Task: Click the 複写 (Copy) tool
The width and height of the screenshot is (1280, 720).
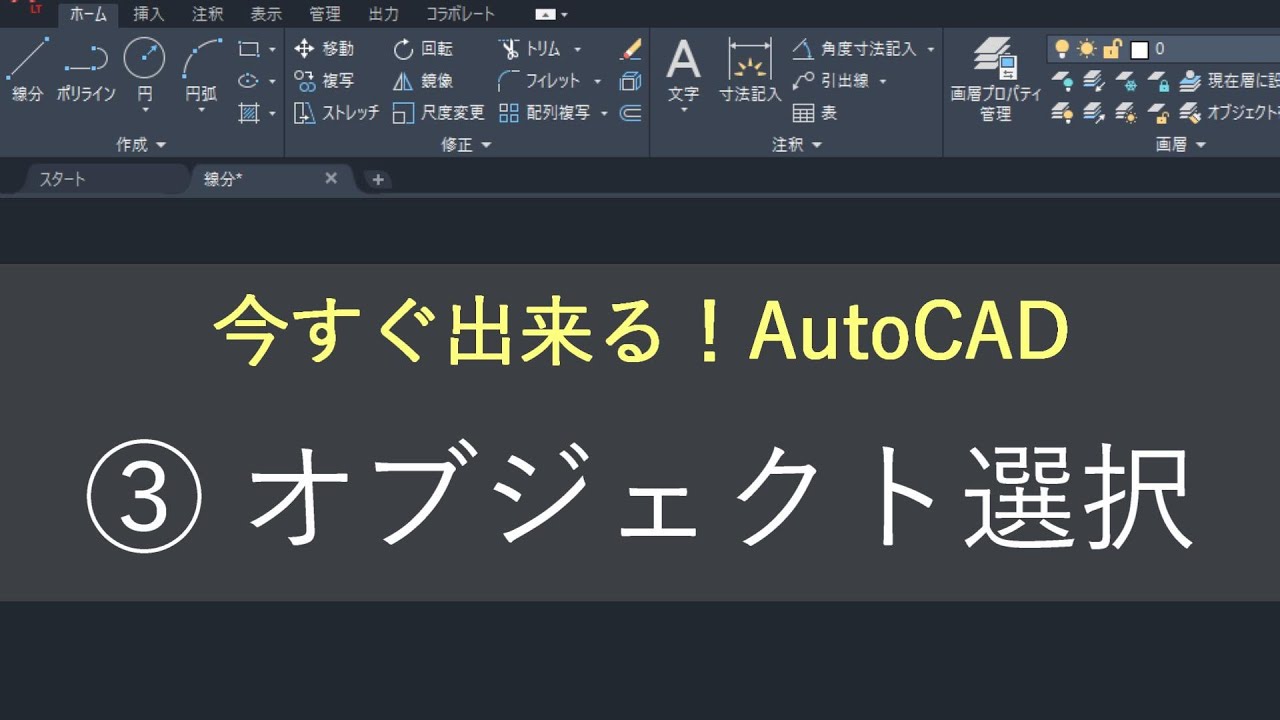Action: click(x=324, y=81)
